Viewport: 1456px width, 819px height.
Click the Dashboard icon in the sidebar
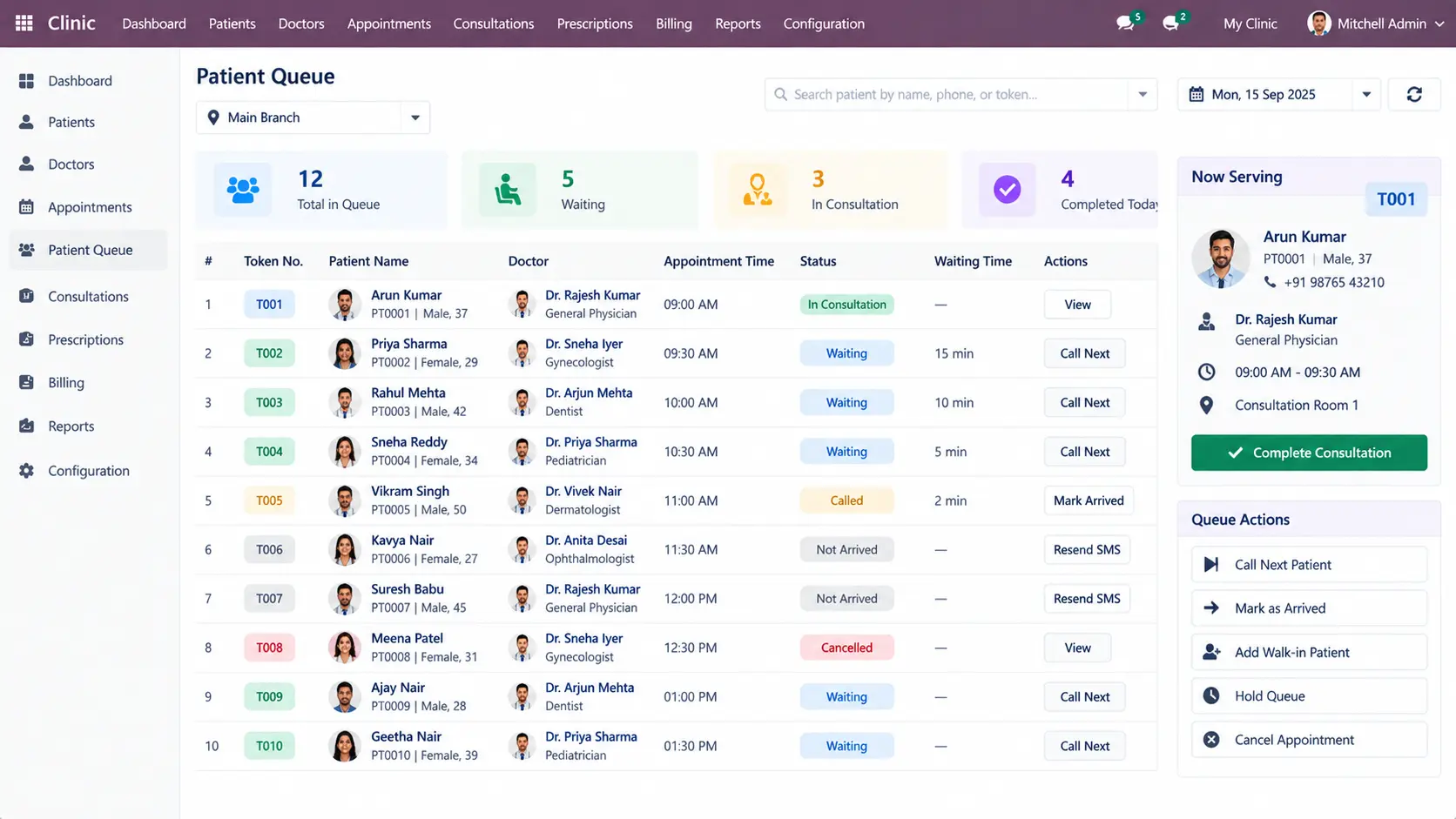(27, 81)
